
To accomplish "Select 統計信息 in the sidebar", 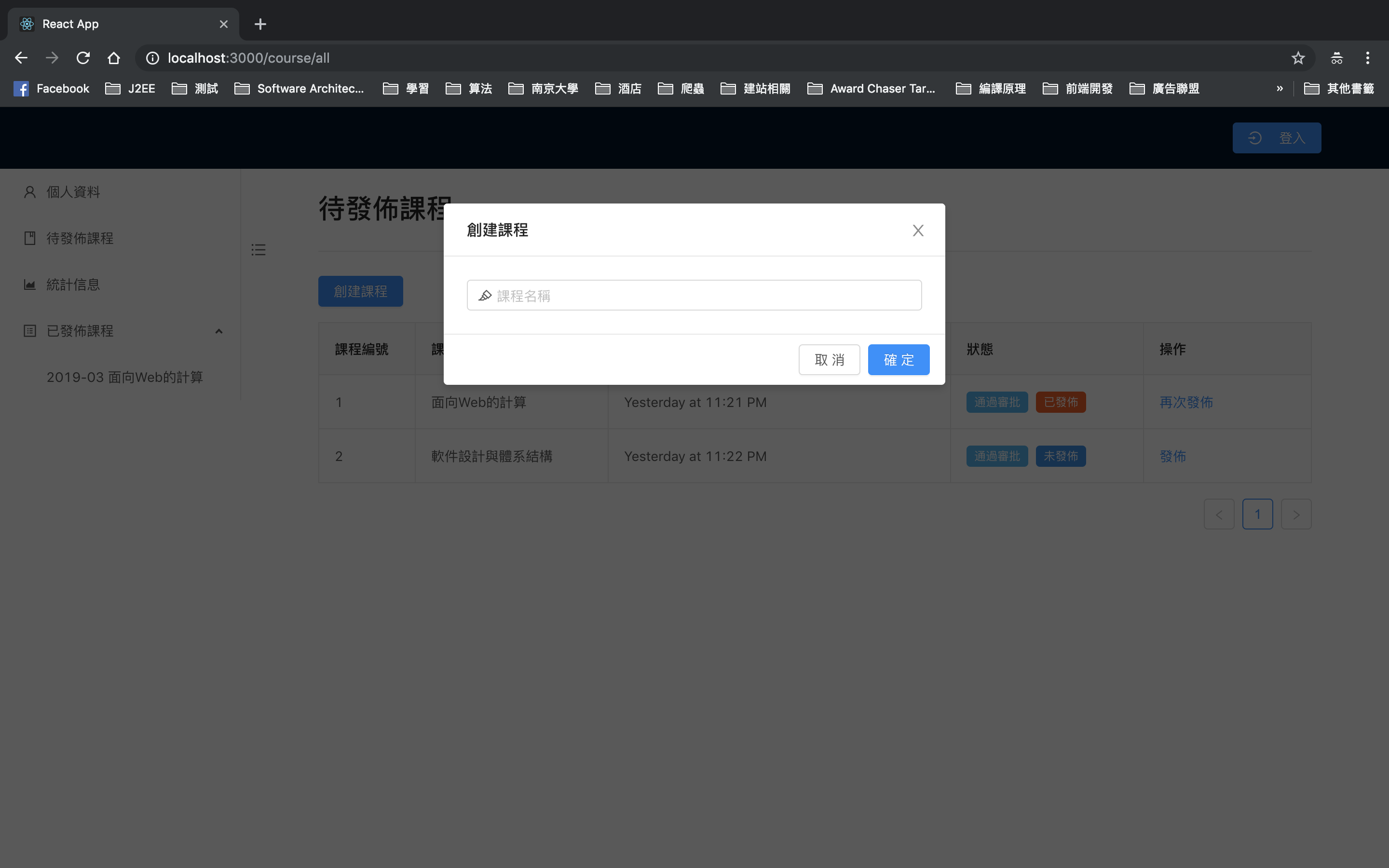I will 73,285.
